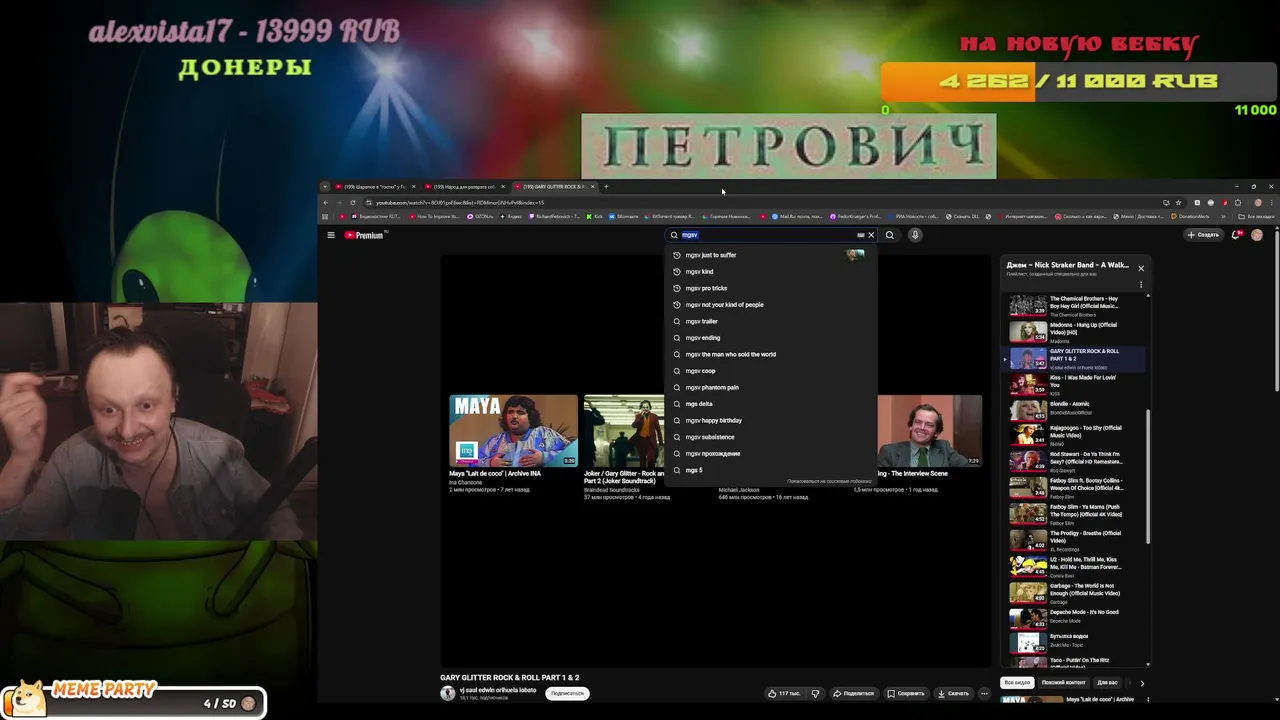This screenshot has width=1280, height=720.
Task: Play 'Madonna - Hung Up' in playlist
Action: pos(1075,332)
